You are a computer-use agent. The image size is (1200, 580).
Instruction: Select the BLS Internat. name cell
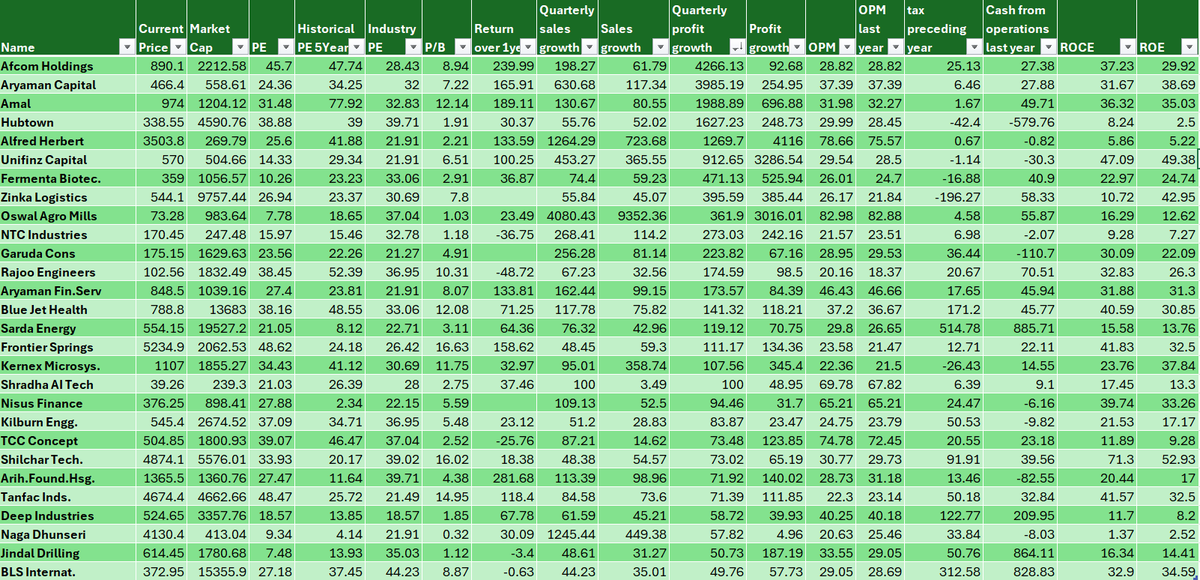click(68, 572)
